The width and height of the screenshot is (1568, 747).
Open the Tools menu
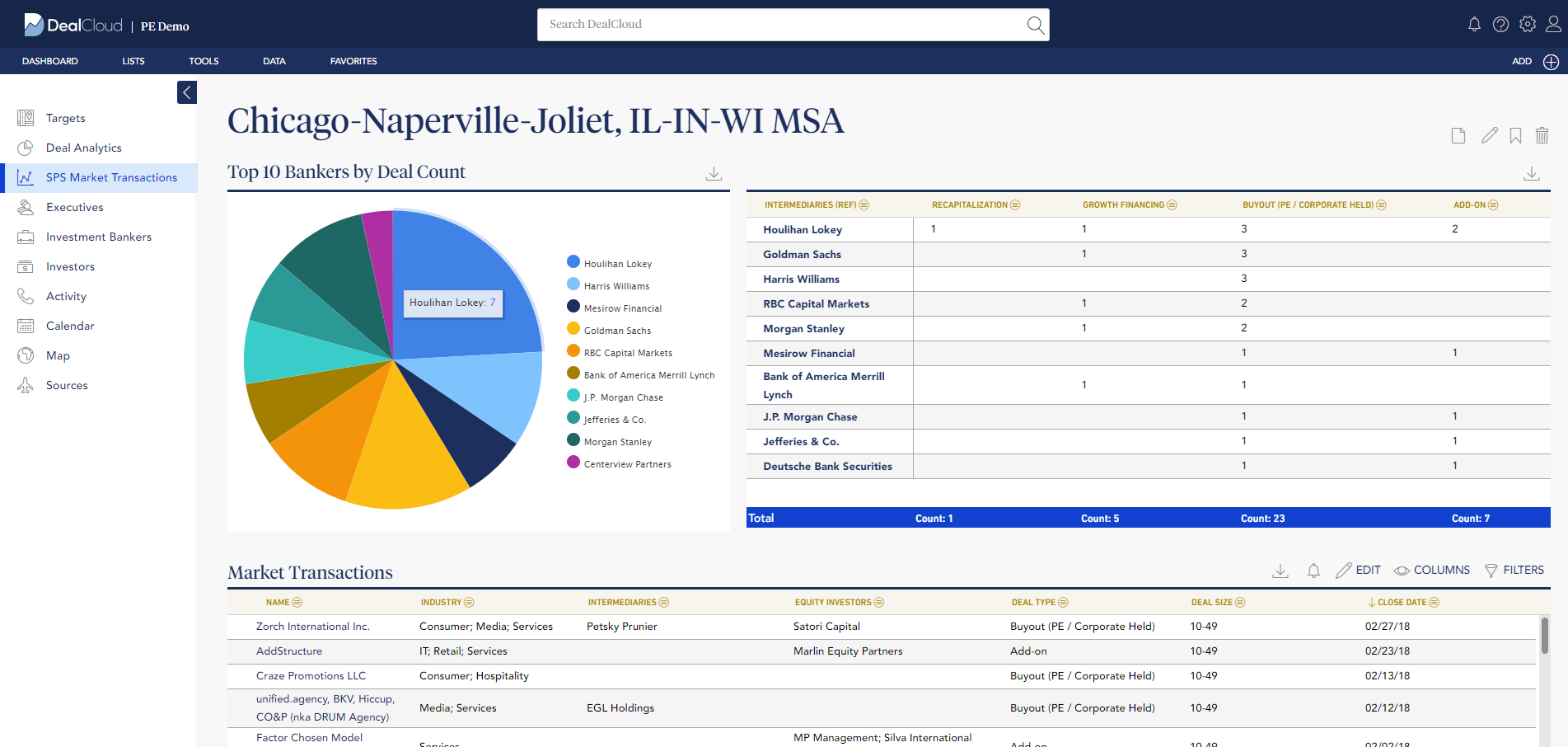point(204,61)
